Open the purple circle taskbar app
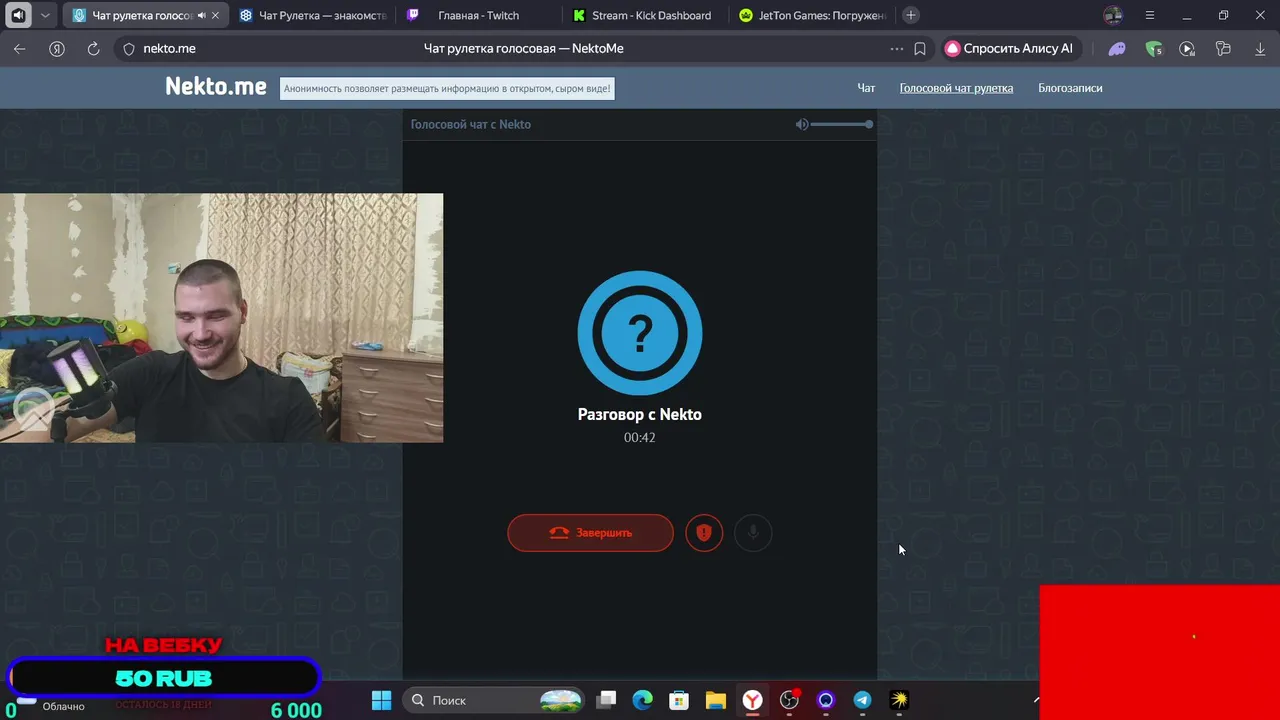 point(825,700)
